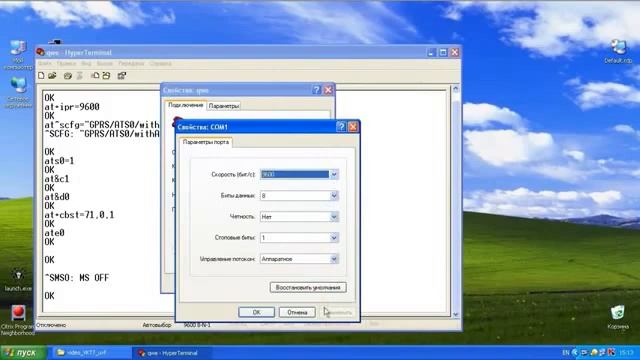Select the Сетевое окружение desktop icon
This screenshot has height=360, width=640.
pyautogui.click(x=18, y=93)
